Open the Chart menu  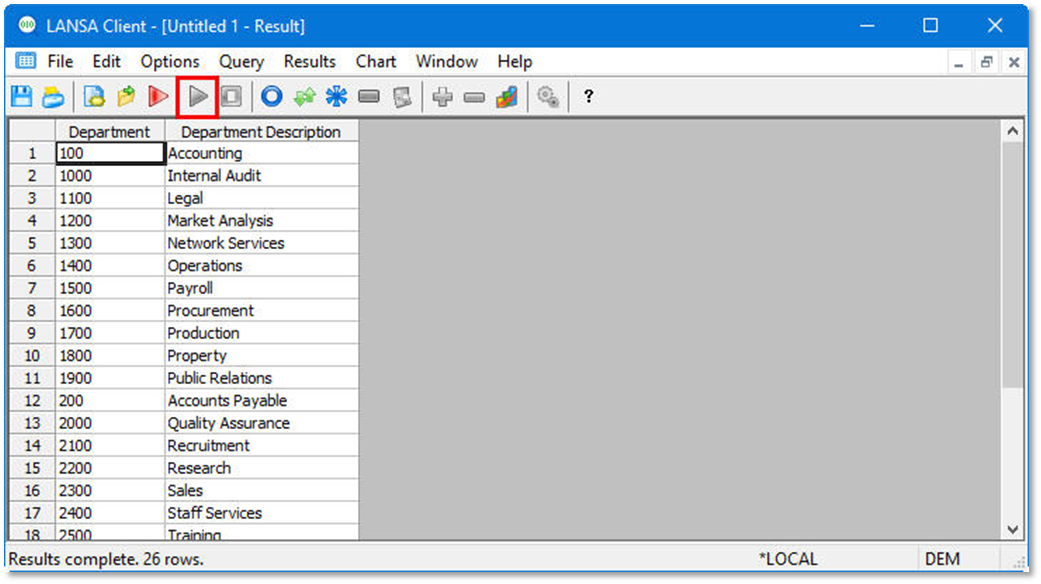pyautogui.click(x=376, y=62)
